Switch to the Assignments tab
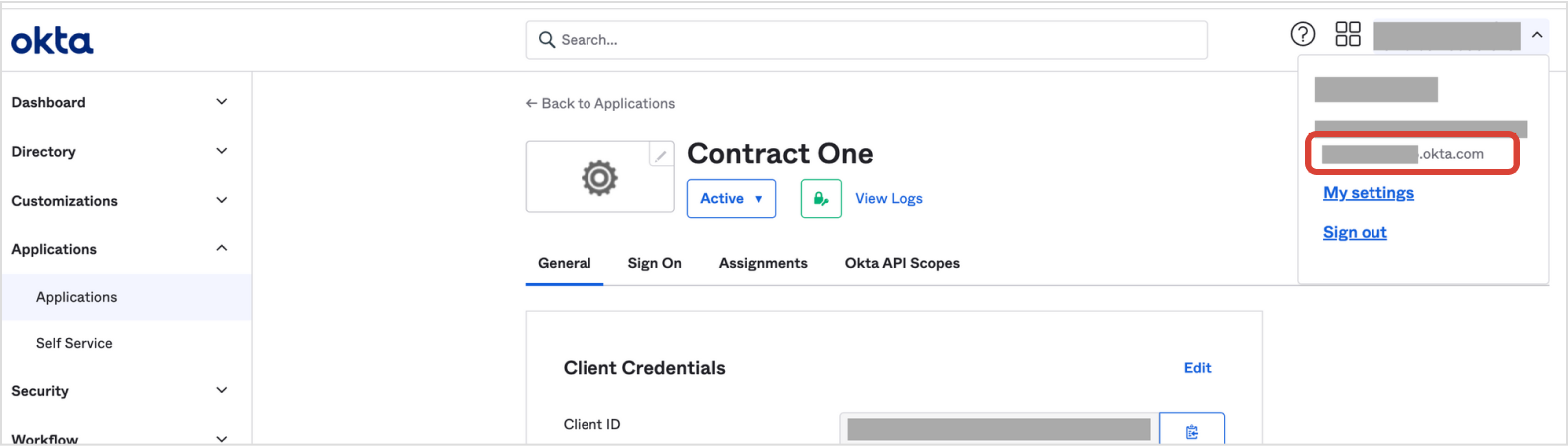The width and height of the screenshot is (1568, 446). pos(763,263)
